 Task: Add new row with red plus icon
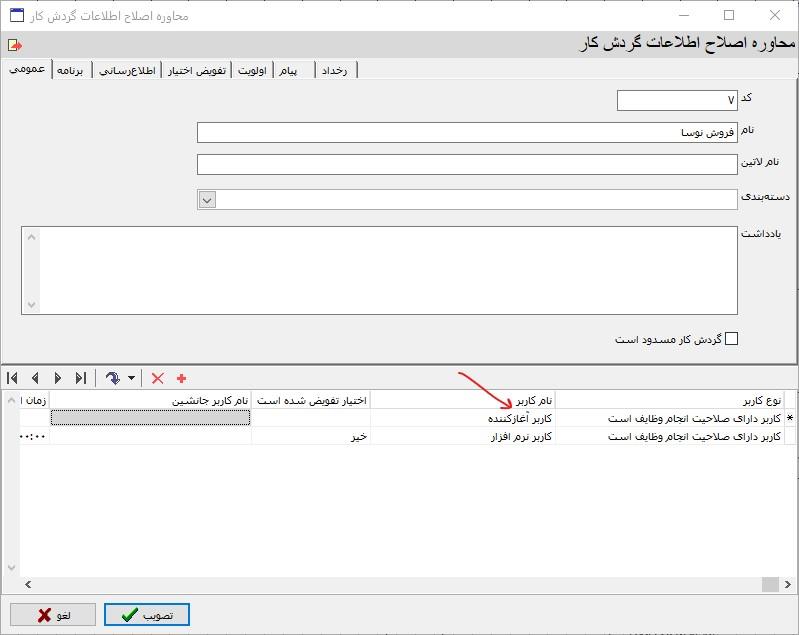click(181, 378)
